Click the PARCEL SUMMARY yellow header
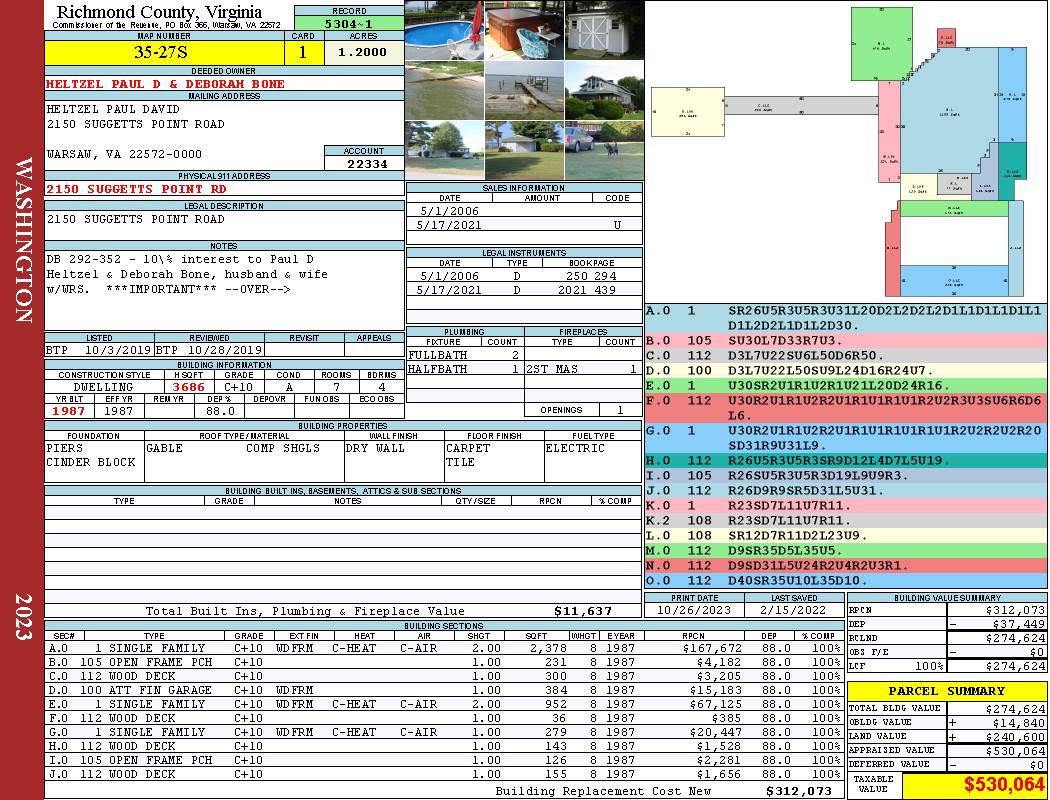 [946, 691]
